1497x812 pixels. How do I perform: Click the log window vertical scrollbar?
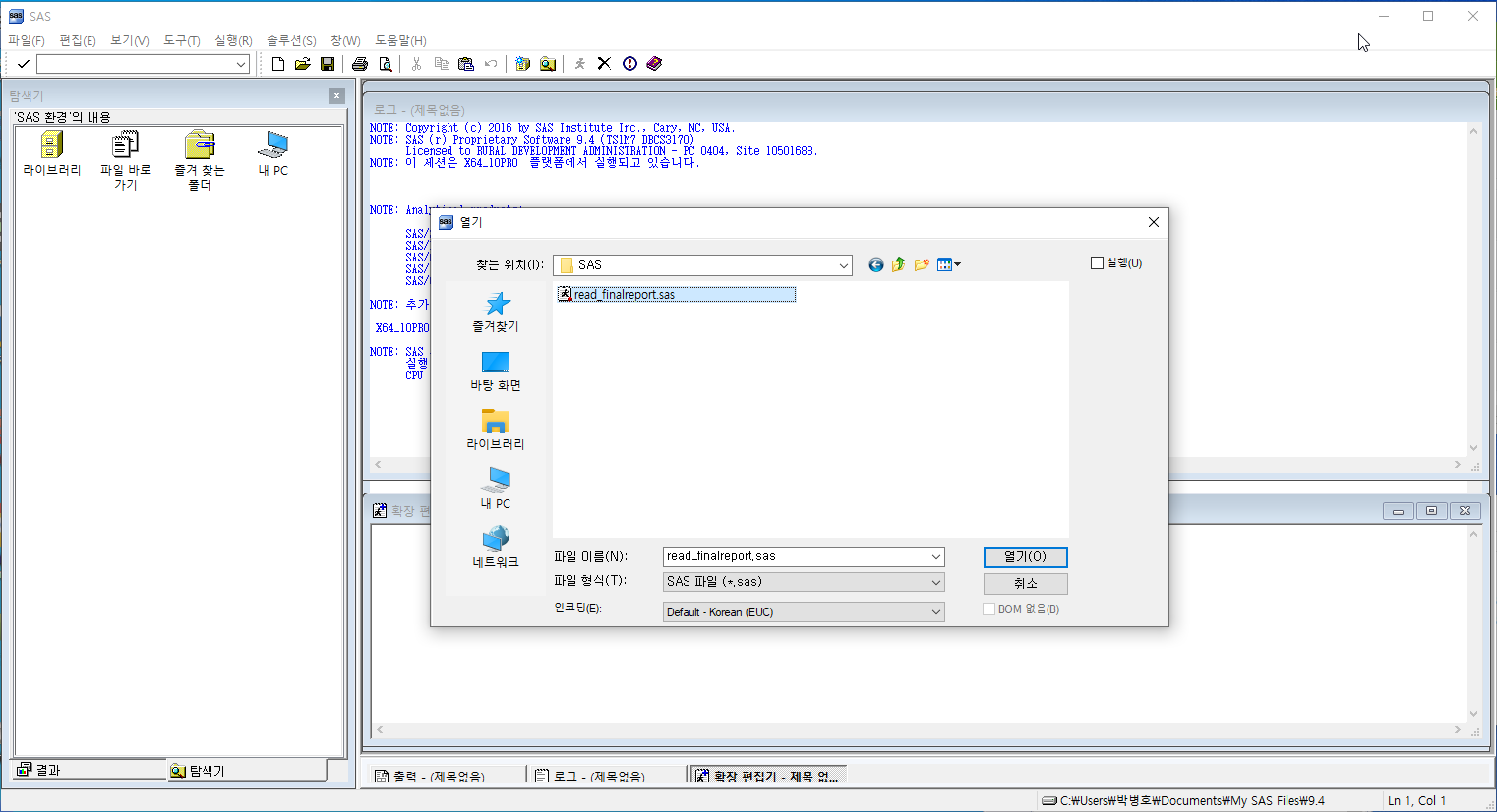[x=1474, y=289]
